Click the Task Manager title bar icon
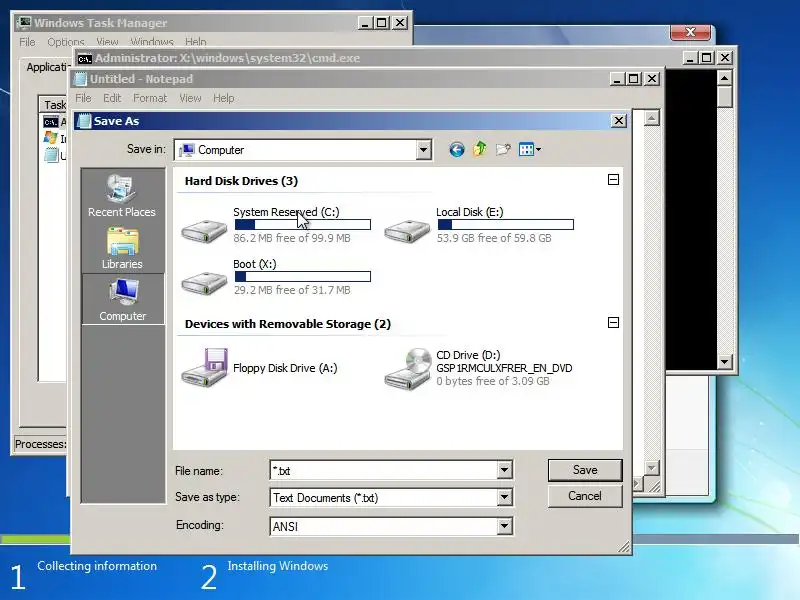Image resolution: width=800 pixels, height=600 pixels. (x=23, y=23)
